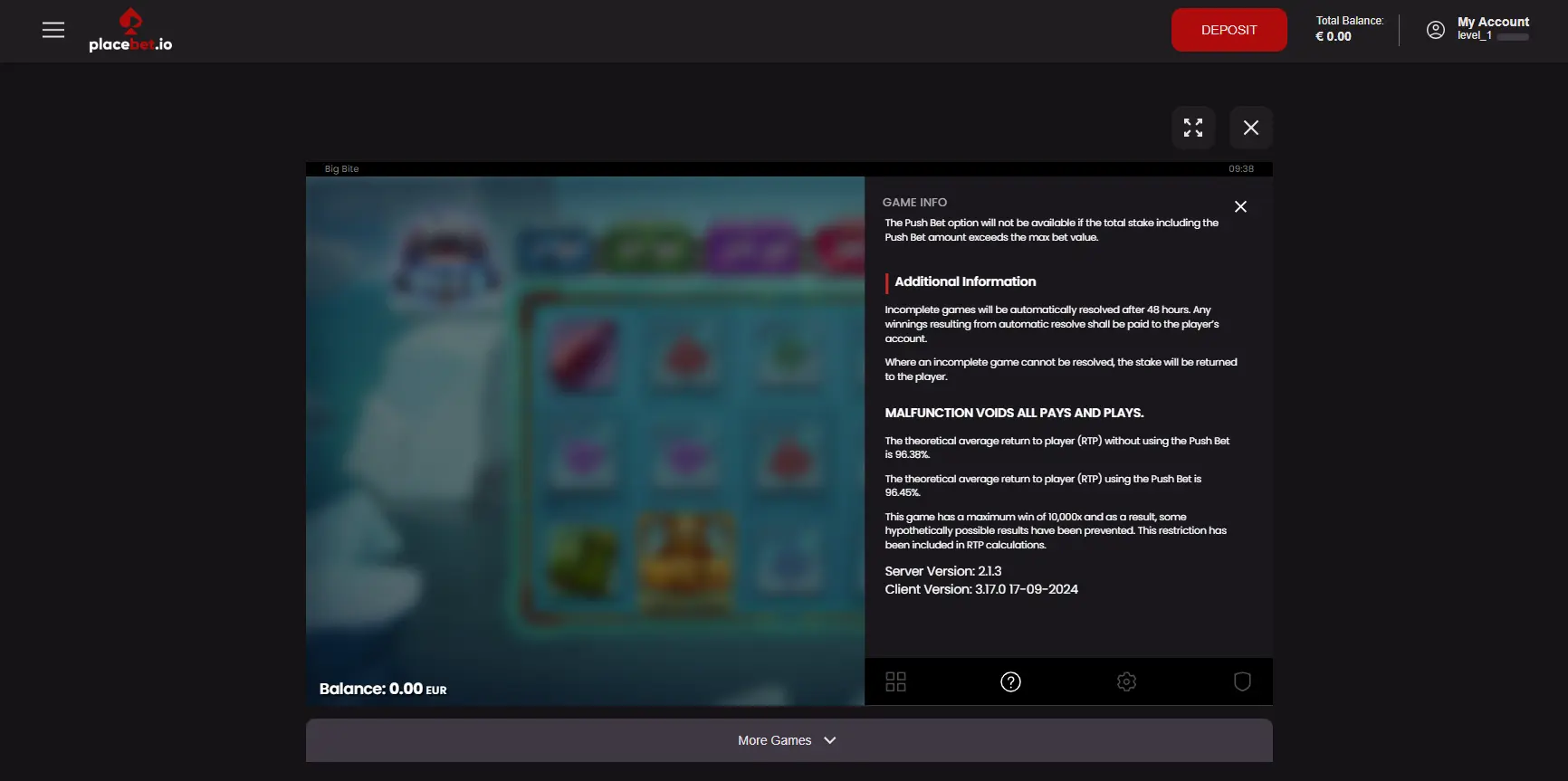Click the More Games chevron arrow
This screenshot has width=1568, height=781.
click(x=829, y=740)
